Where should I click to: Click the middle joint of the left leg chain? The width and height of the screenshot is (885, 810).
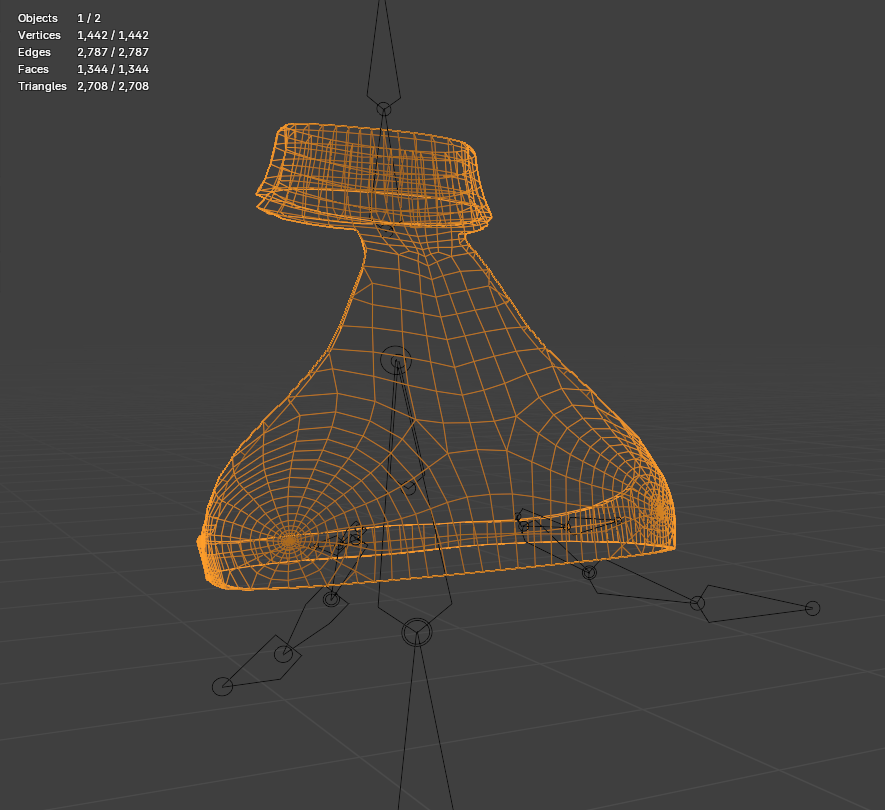pyautogui.click(x=283, y=654)
